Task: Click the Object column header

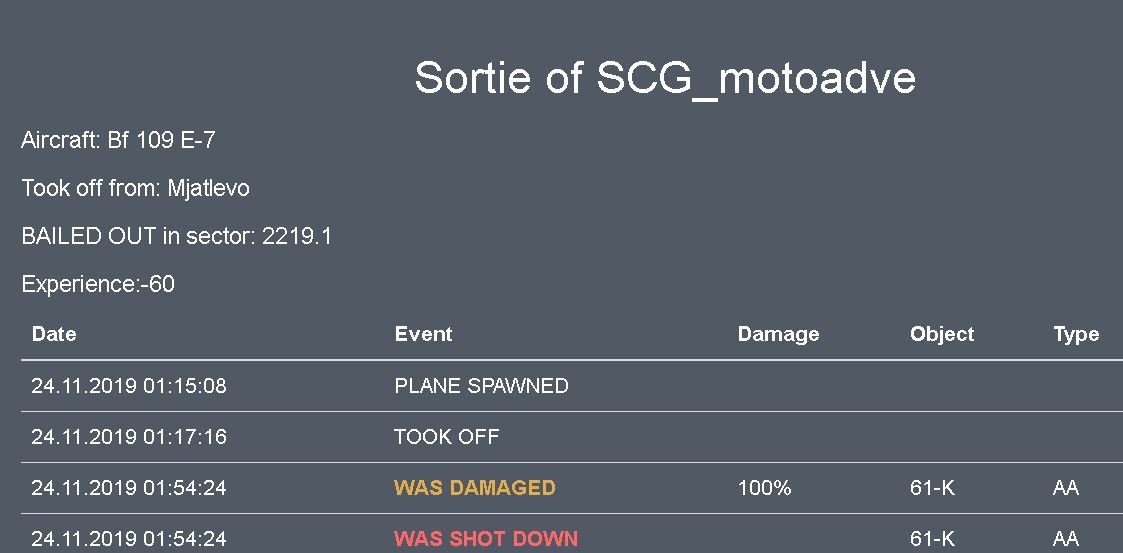Action: pyautogui.click(x=941, y=334)
